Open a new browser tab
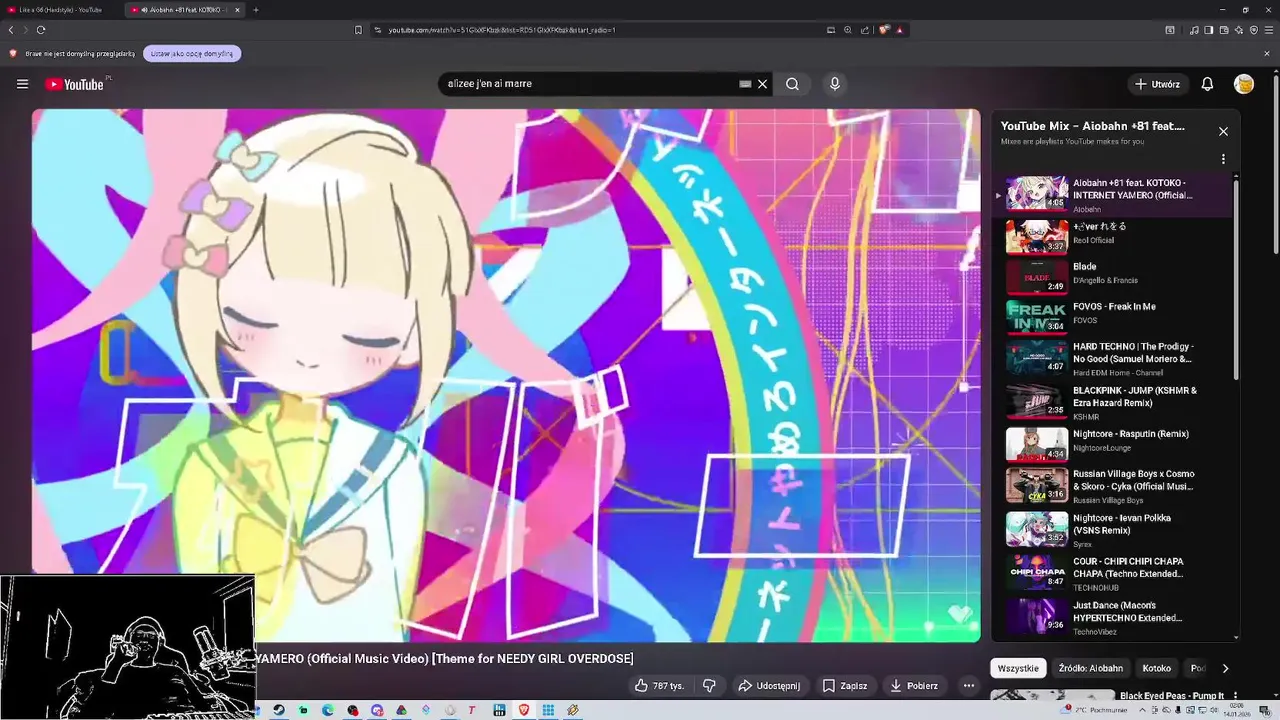1280x720 pixels. 256,10
